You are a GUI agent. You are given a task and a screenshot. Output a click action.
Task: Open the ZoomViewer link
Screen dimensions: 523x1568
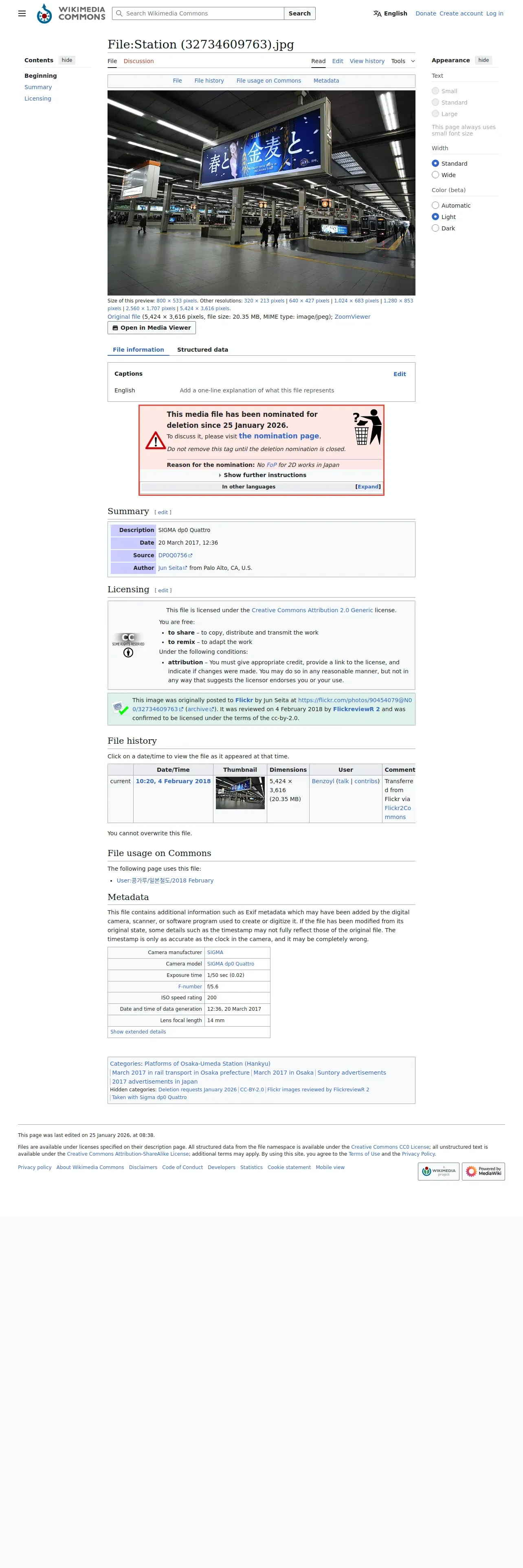[x=352, y=317]
